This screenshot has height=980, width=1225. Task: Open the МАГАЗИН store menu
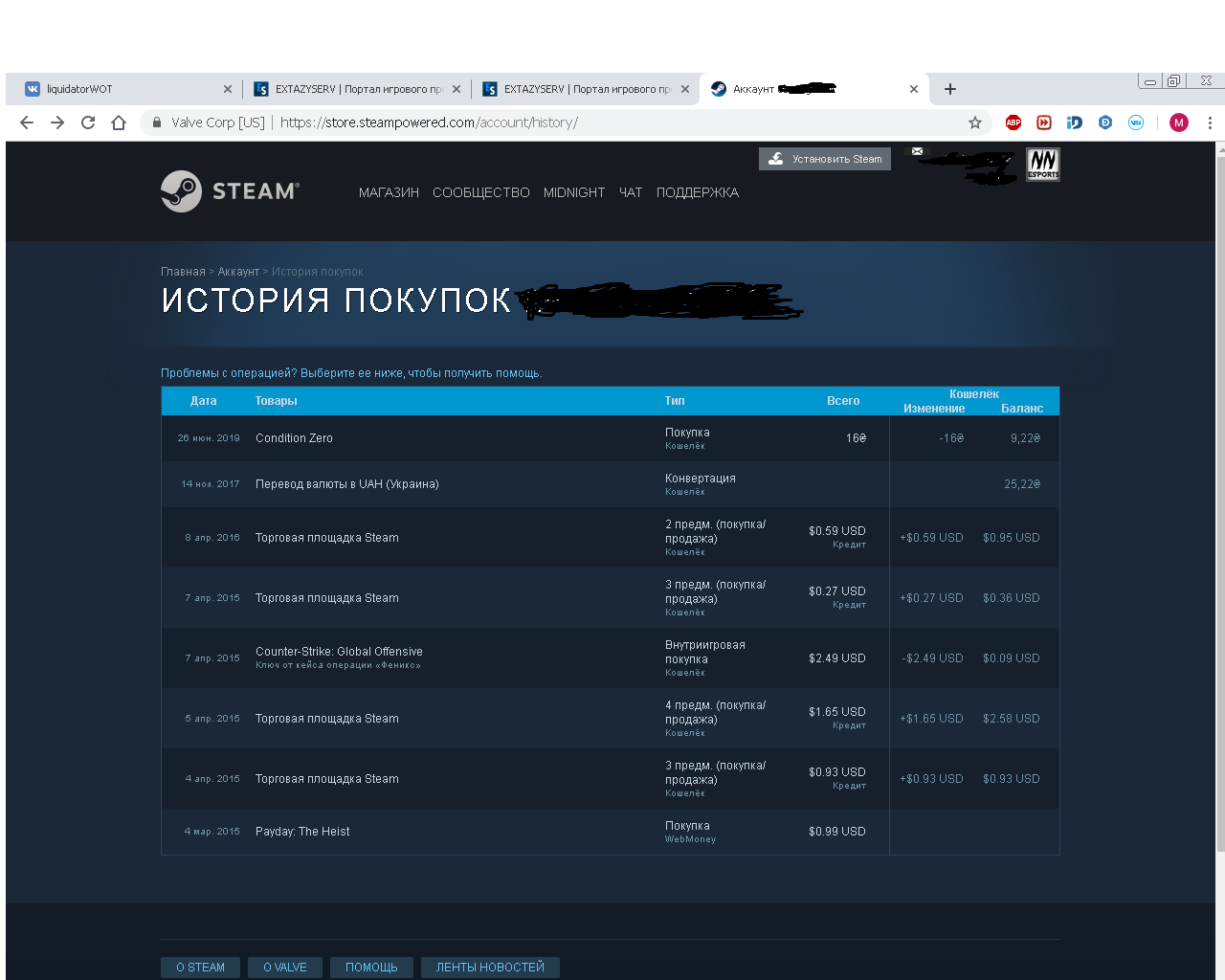[x=389, y=192]
